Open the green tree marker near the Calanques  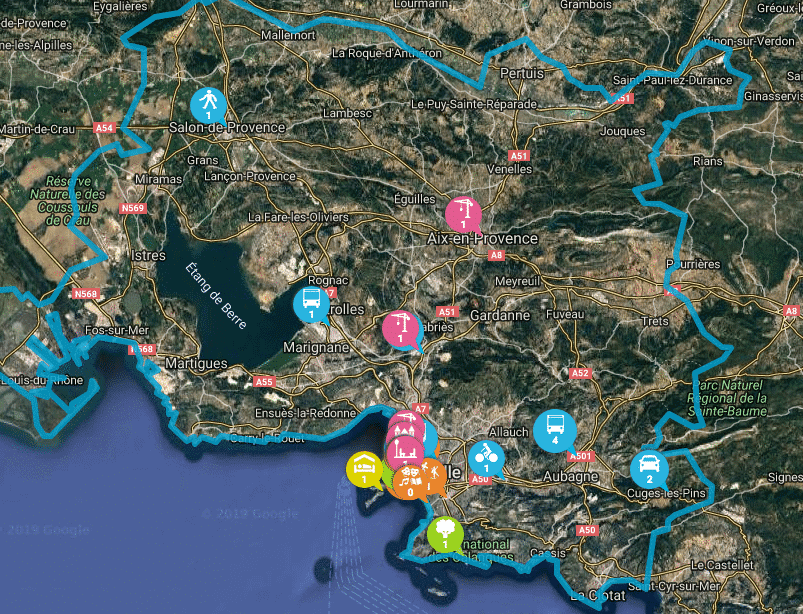(445, 535)
